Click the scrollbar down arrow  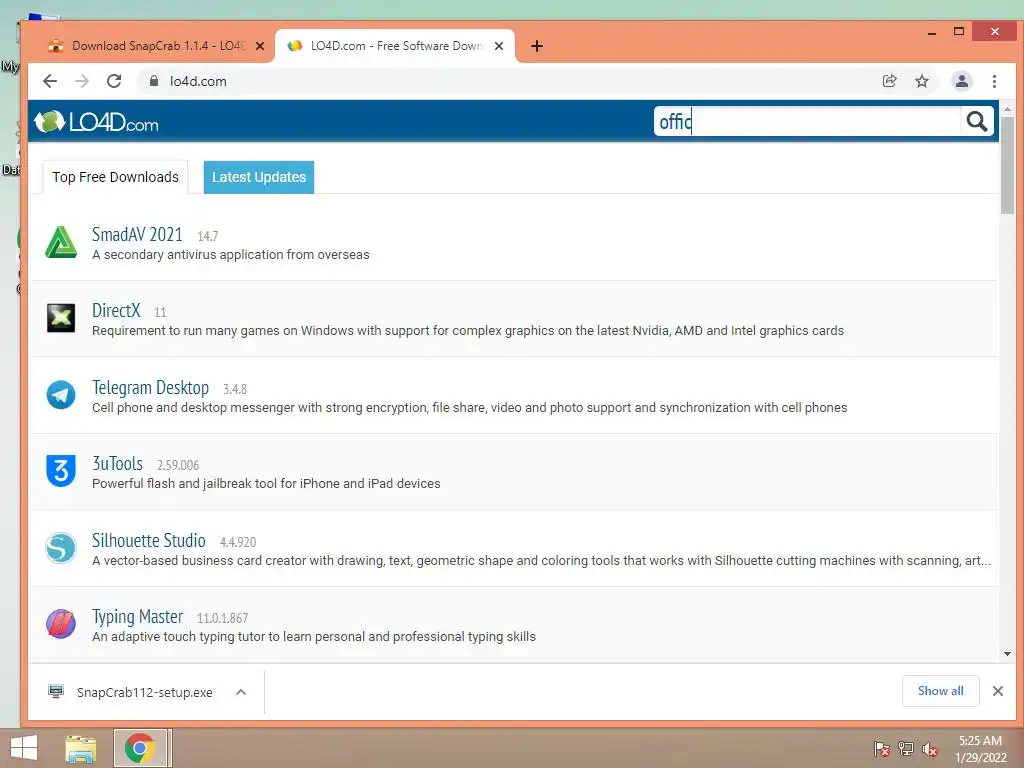1007,654
